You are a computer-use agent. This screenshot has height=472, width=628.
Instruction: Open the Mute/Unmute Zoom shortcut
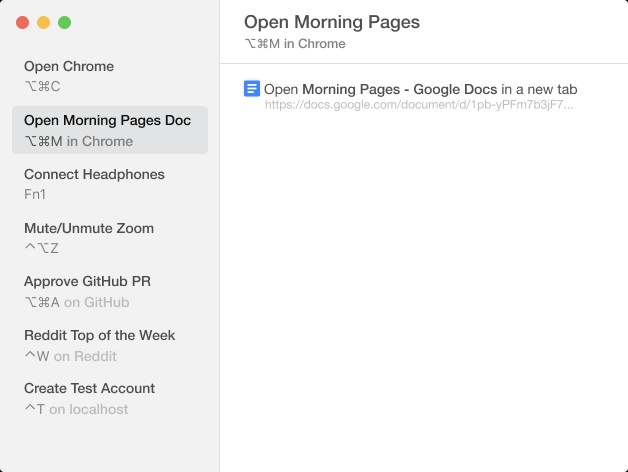click(x=110, y=238)
